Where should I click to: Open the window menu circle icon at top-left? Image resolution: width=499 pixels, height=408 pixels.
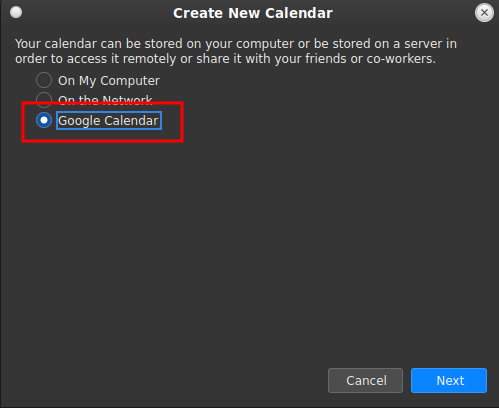[16, 12]
